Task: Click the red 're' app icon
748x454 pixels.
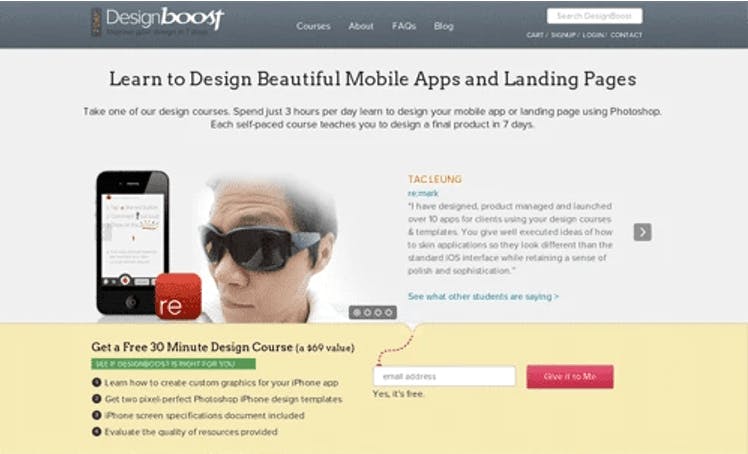Action: (x=178, y=296)
